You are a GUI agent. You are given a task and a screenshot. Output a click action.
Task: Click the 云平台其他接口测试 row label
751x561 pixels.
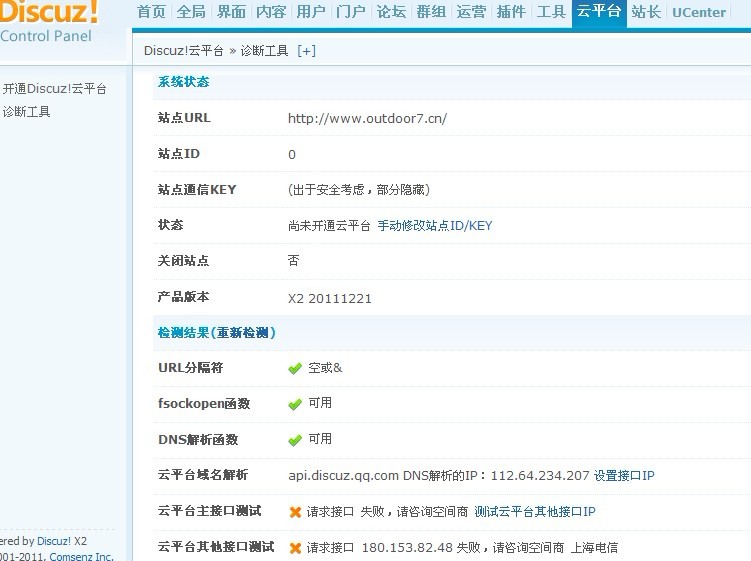click(x=216, y=547)
